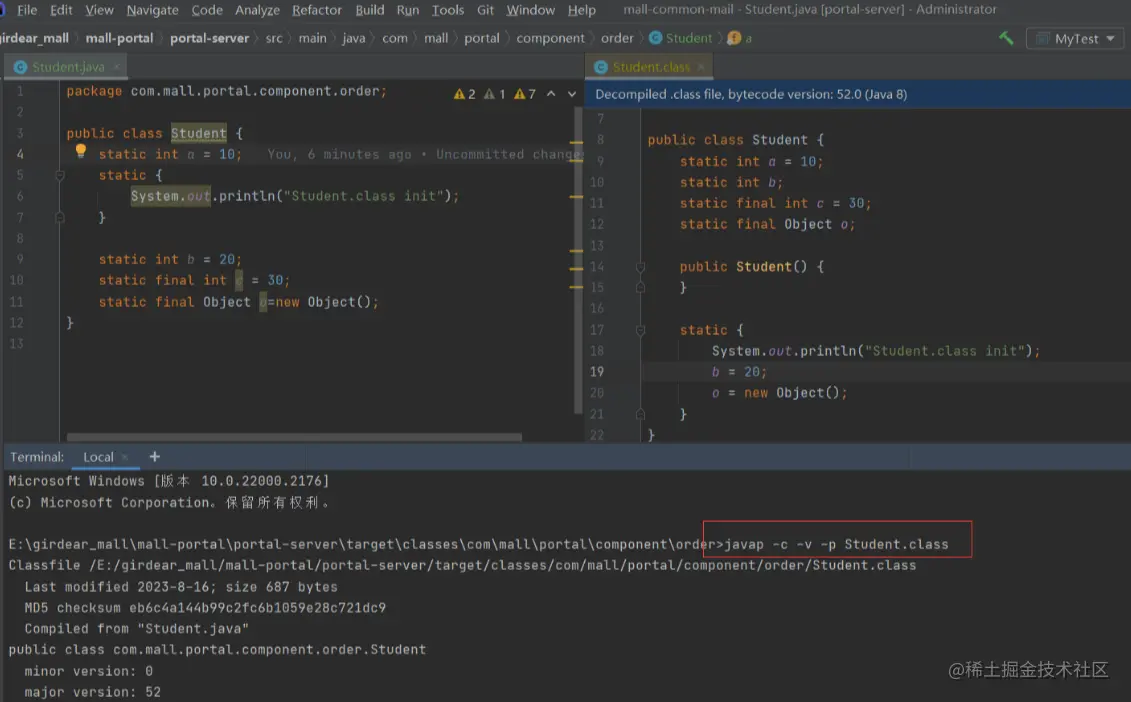Close the Student.class tab
Image resolution: width=1131 pixels, height=702 pixels.
pos(700,67)
